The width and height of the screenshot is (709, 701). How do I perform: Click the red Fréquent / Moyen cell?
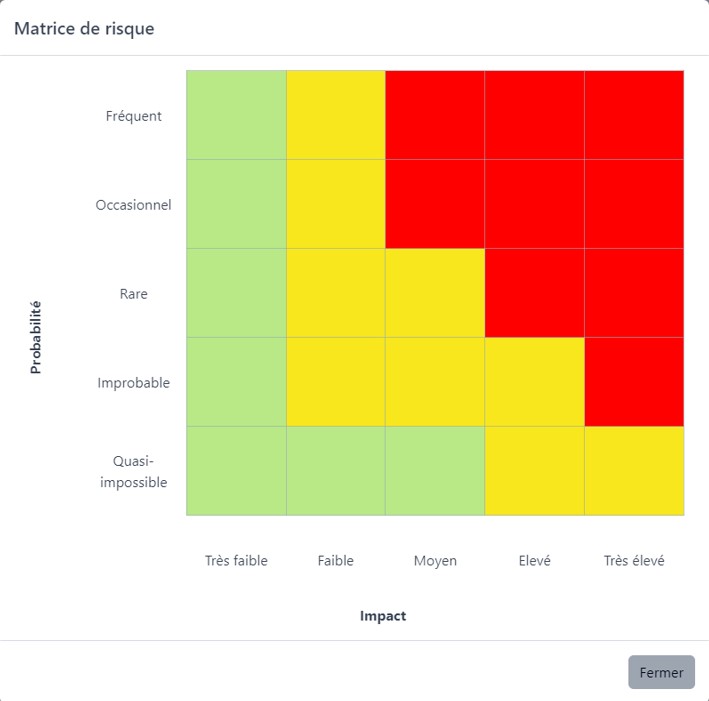435,115
